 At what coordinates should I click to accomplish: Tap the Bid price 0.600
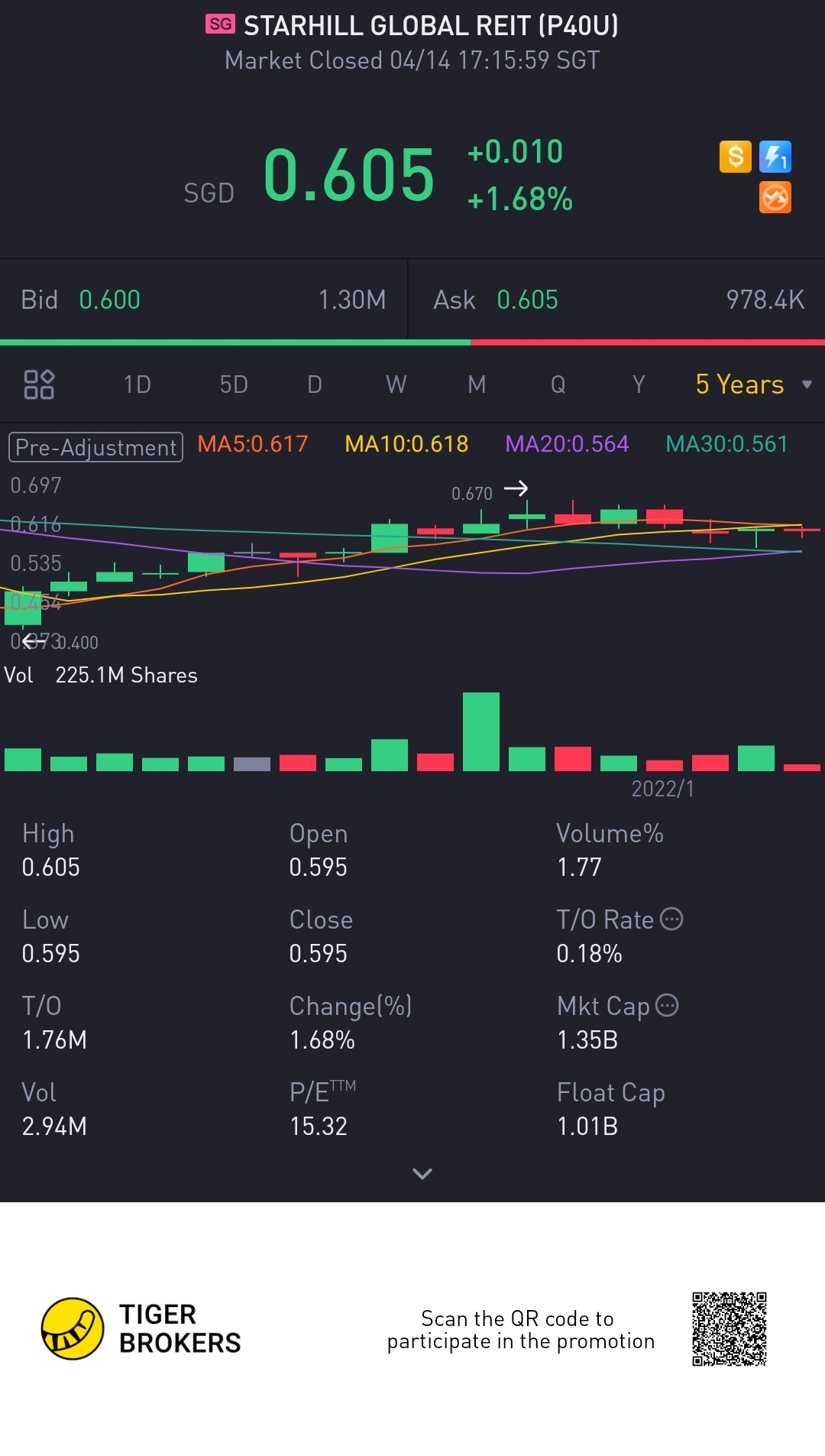[110, 300]
